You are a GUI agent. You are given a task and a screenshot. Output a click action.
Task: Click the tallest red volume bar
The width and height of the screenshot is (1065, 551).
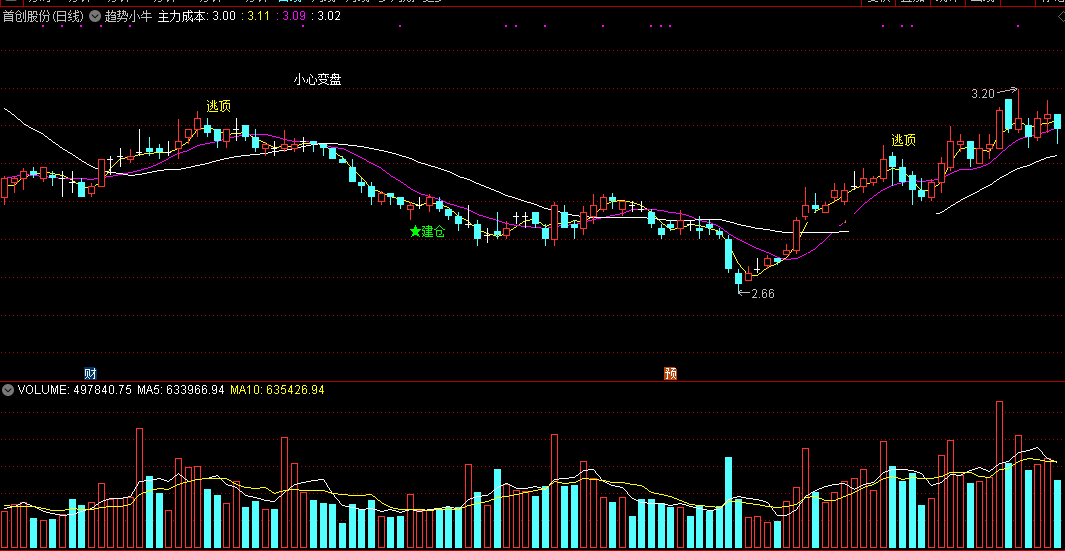(x=999, y=475)
